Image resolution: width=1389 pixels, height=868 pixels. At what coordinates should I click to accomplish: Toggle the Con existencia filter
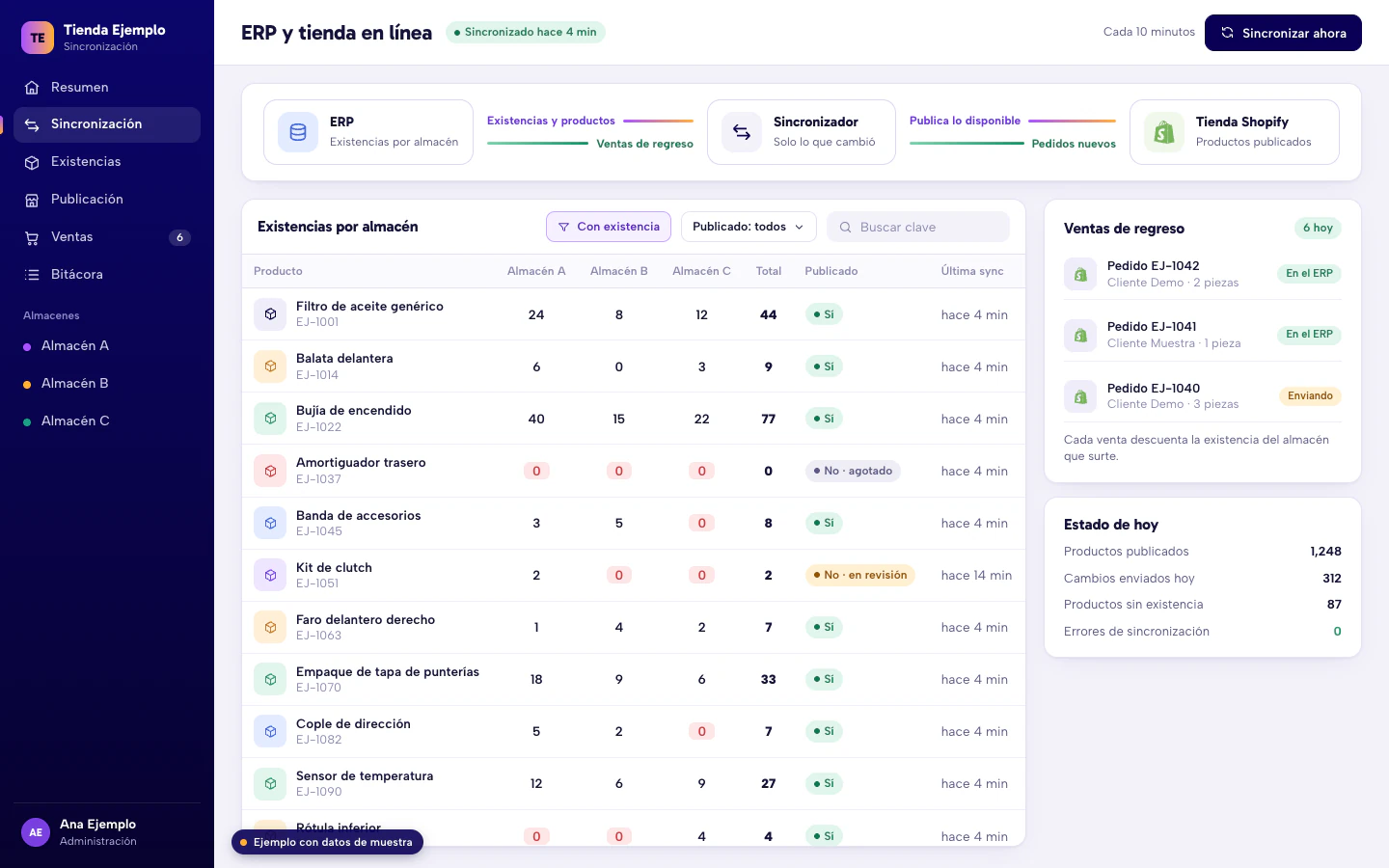point(609,227)
